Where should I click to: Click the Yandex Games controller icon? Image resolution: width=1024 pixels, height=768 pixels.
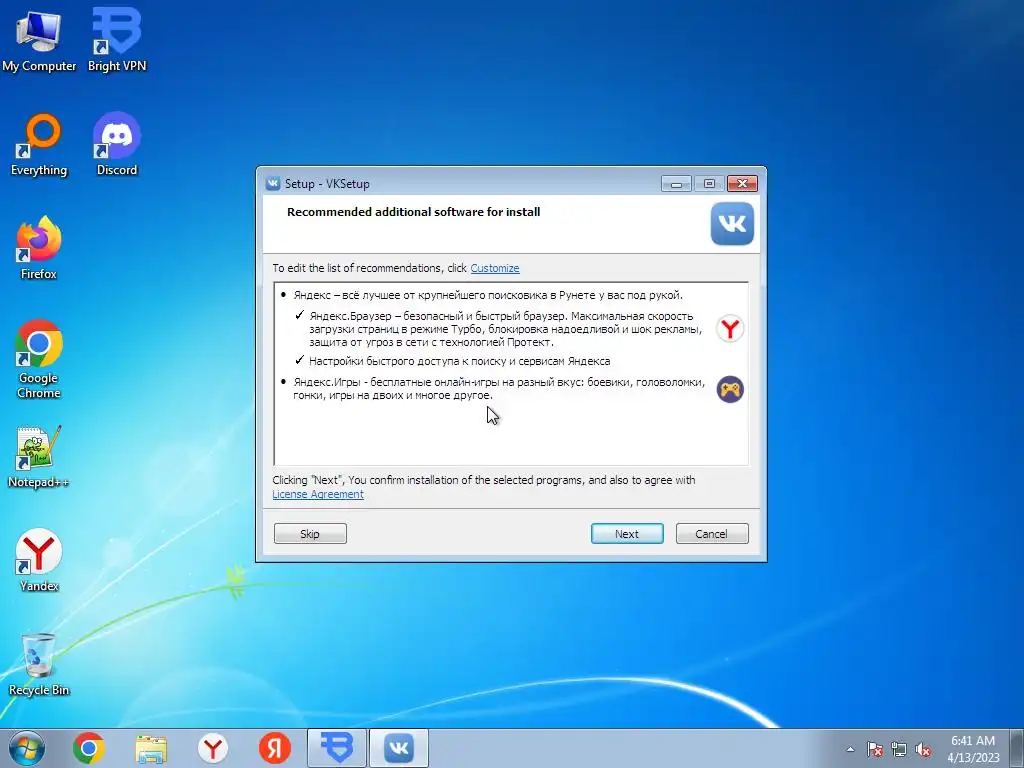pos(730,389)
